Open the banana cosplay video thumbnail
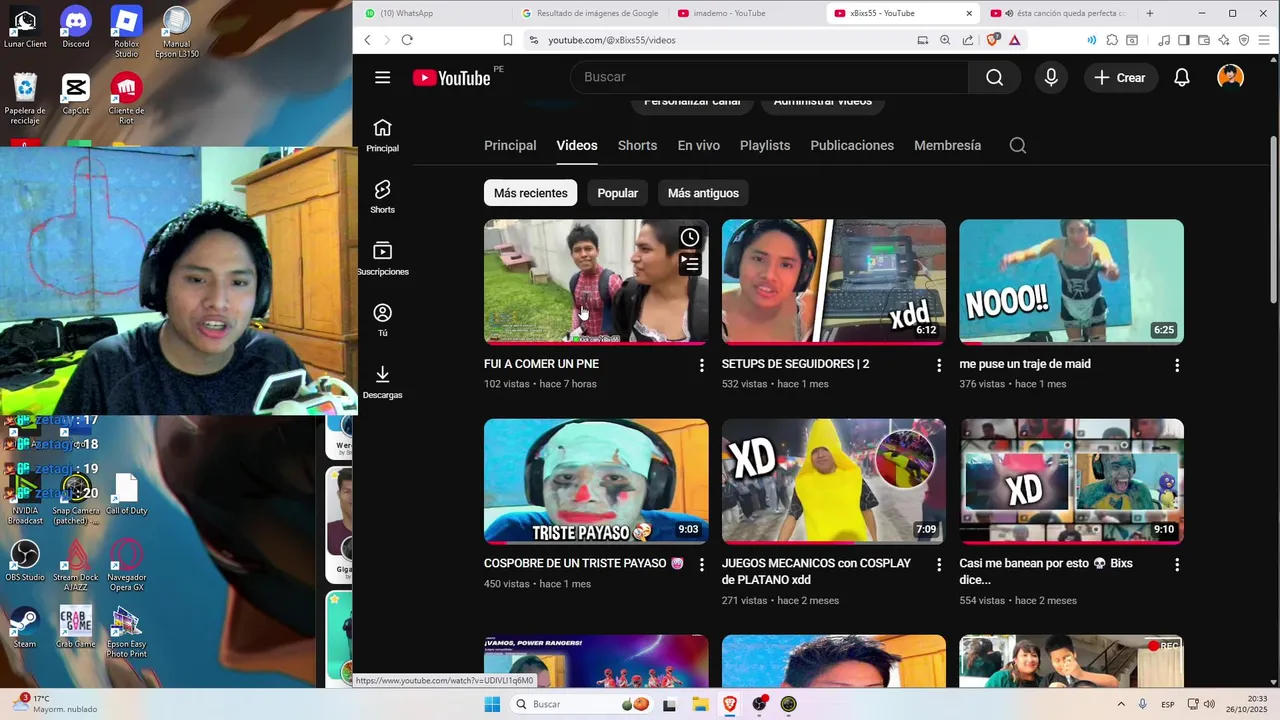This screenshot has height=720, width=1280. [834, 481]
